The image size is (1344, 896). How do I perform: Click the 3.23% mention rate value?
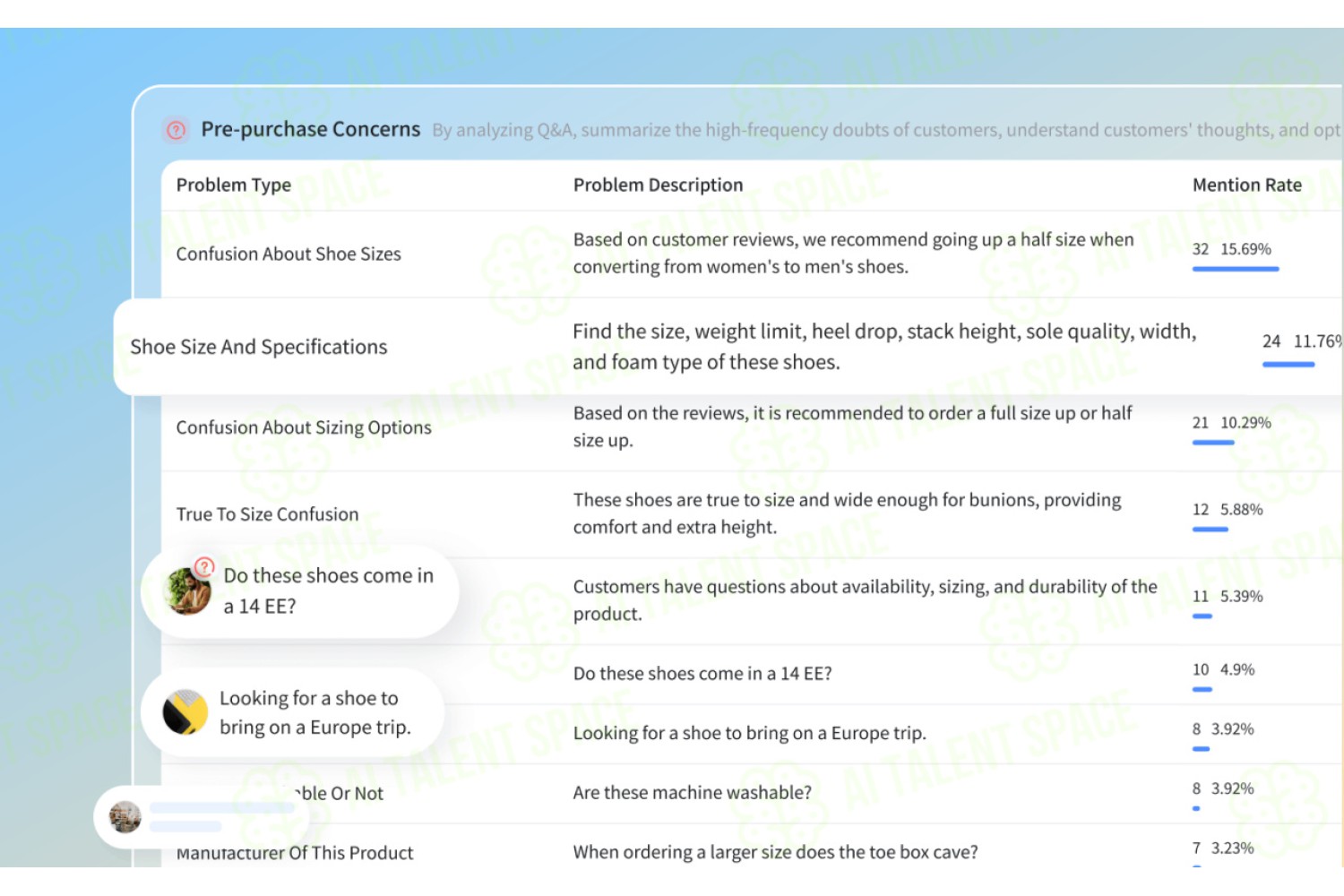1233,849
